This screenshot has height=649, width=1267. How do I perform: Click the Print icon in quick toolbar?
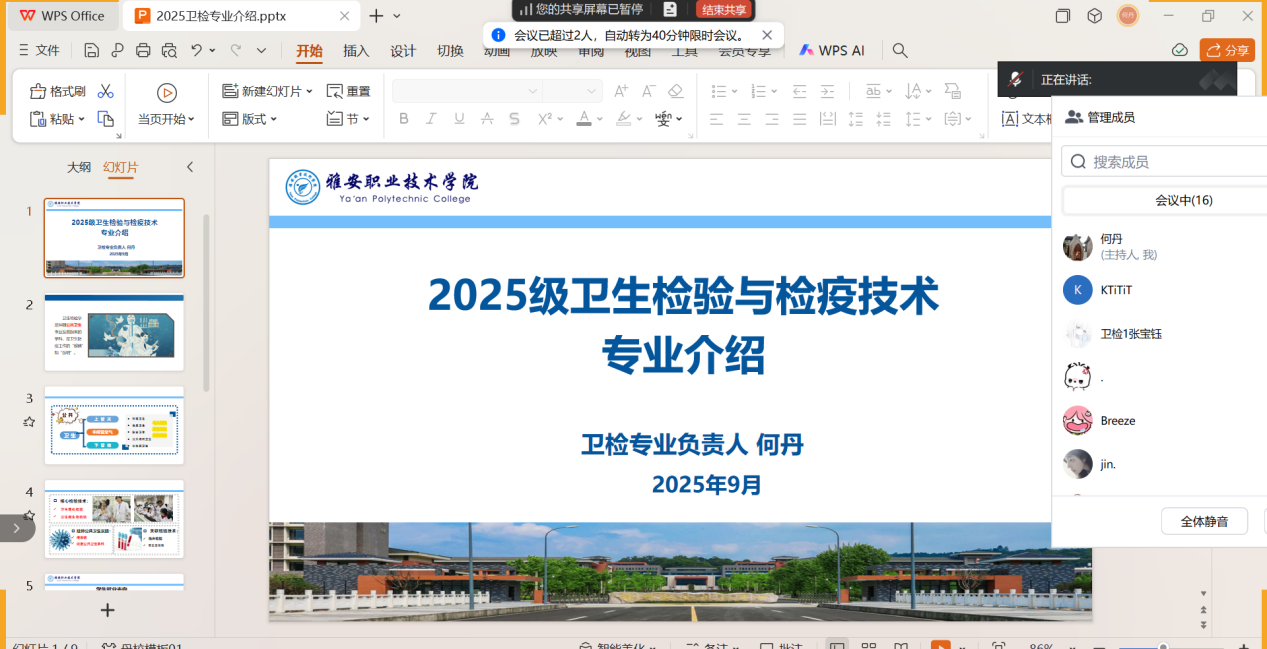point(143,50)
